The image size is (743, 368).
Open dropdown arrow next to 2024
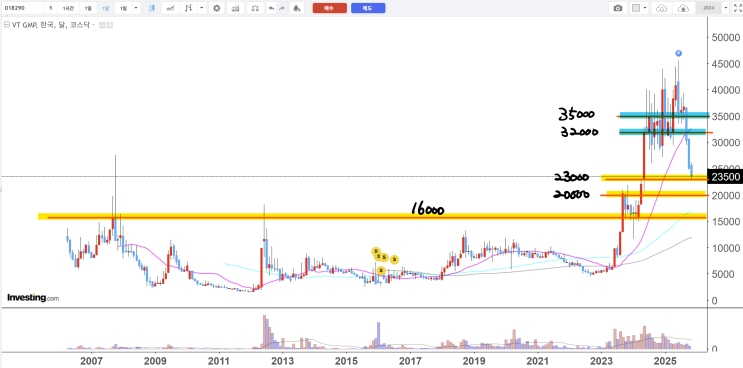[x=725, y=8]
